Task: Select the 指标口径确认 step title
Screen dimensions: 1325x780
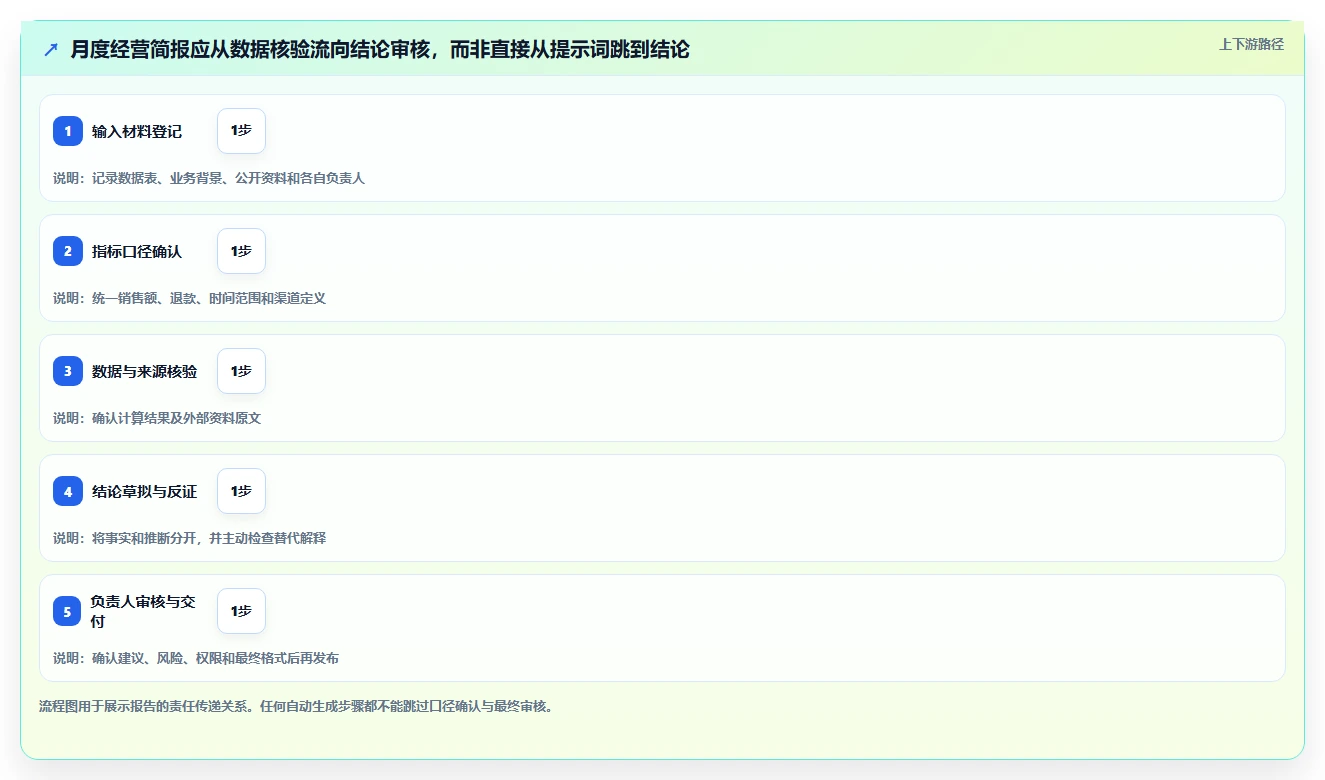Action: 137,251
